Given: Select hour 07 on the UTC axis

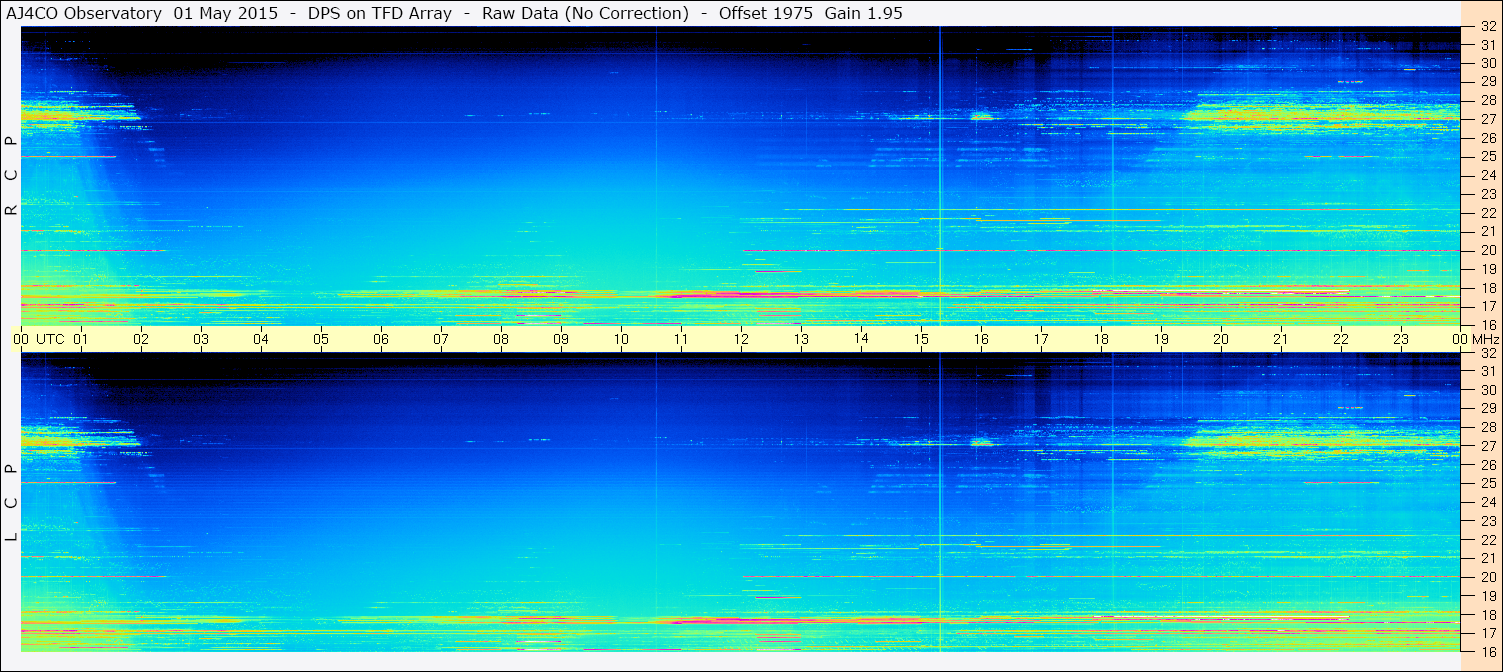Looking at the screenshot, I should pos(441,339).
